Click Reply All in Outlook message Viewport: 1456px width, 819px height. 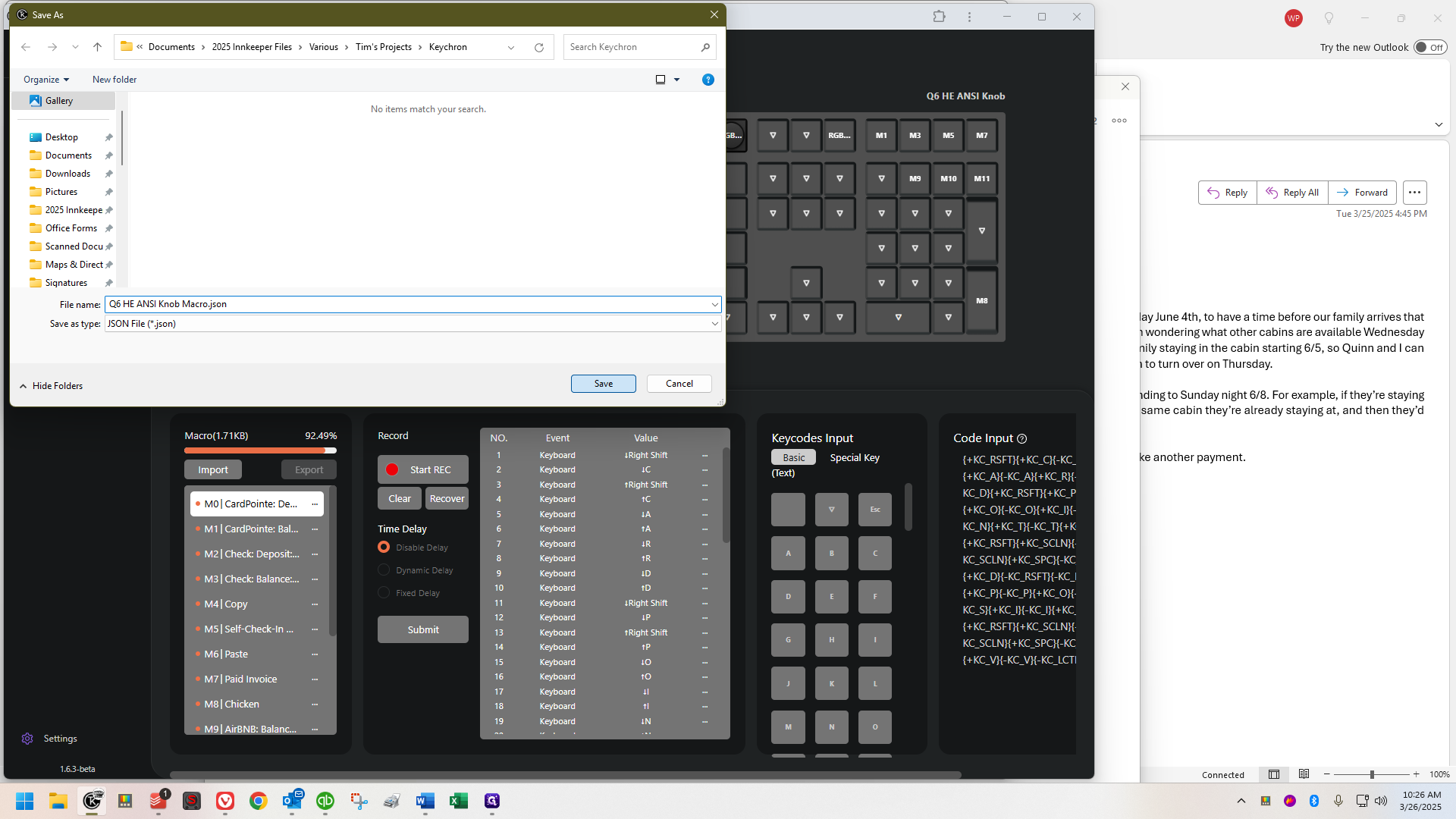point(1292,193)
